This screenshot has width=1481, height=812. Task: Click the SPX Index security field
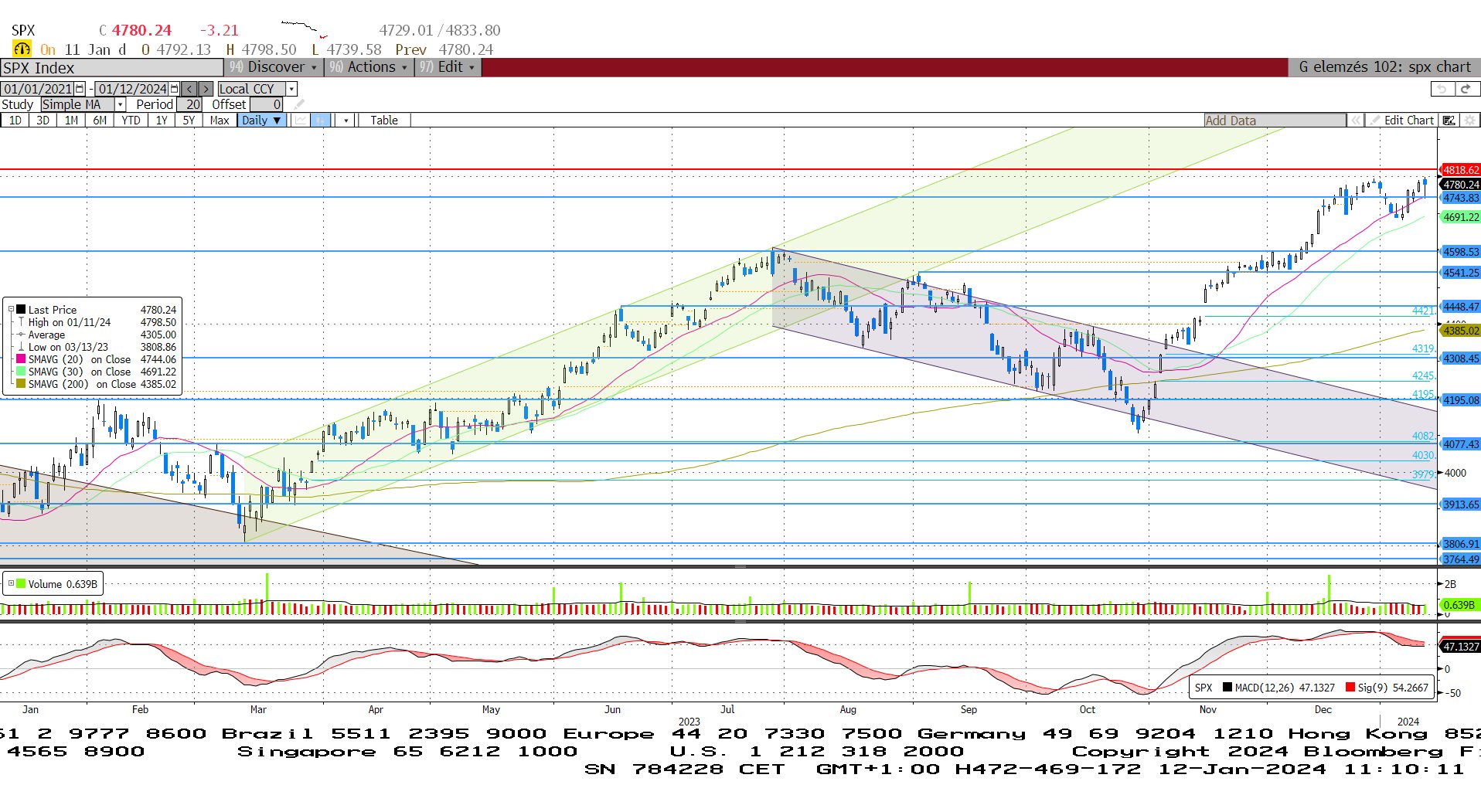click(111, 67)
